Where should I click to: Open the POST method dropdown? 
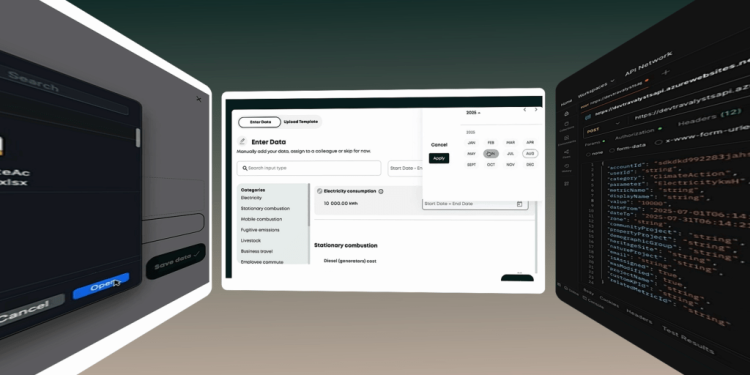(604, 127)
